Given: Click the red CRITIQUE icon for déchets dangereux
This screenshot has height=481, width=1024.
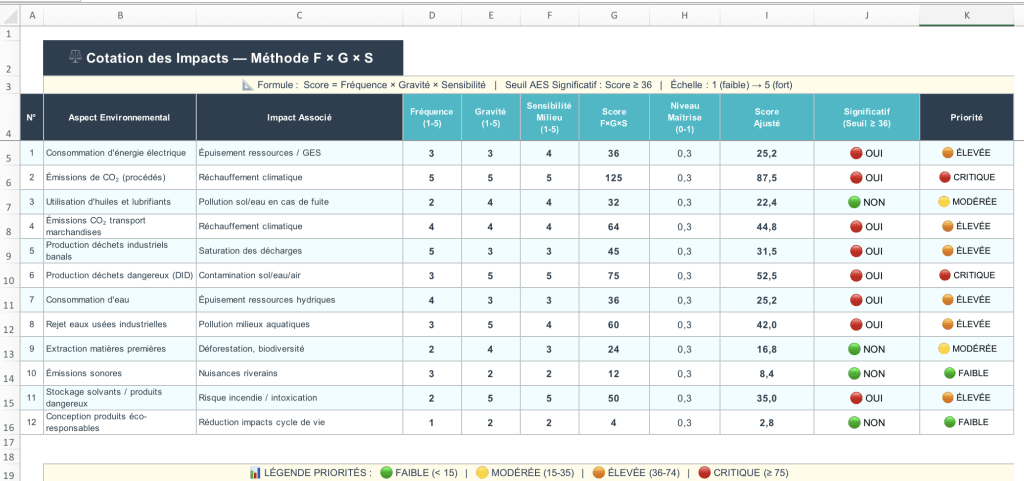Looking at the screenshot, I should (x=944, y=275).
